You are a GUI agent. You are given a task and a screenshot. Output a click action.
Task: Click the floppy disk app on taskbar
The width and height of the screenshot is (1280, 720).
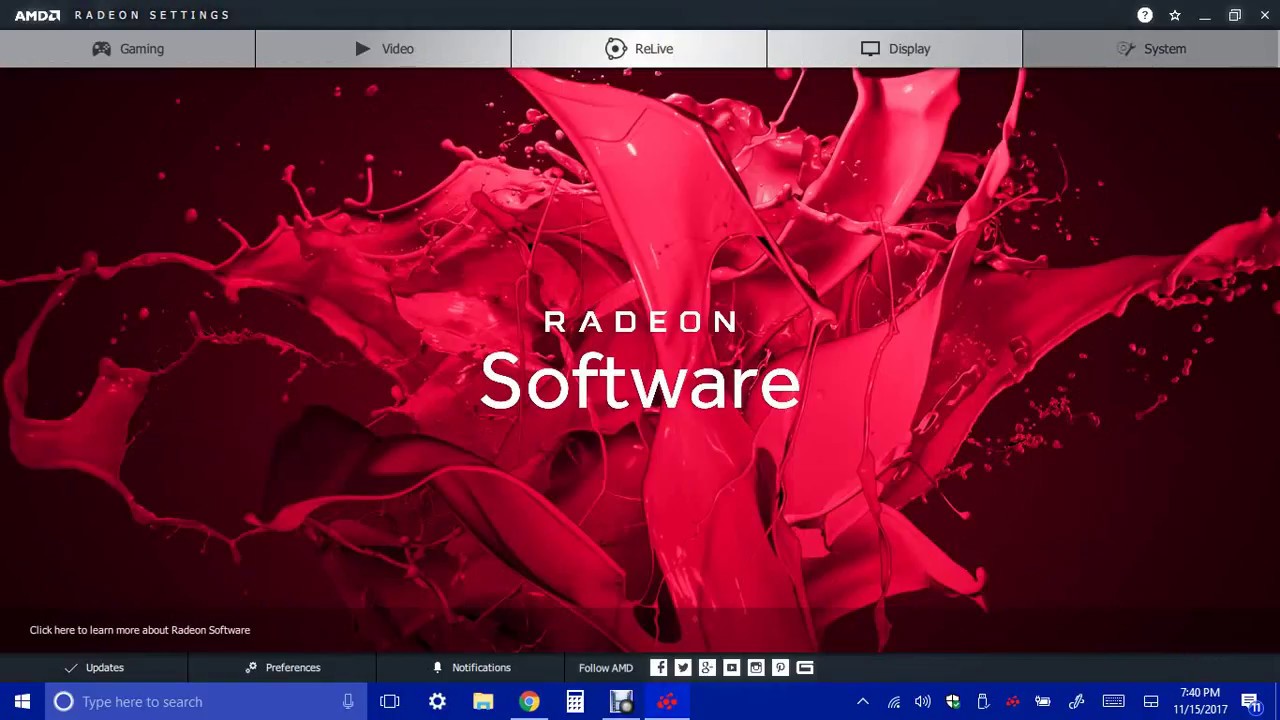(621, 701)
